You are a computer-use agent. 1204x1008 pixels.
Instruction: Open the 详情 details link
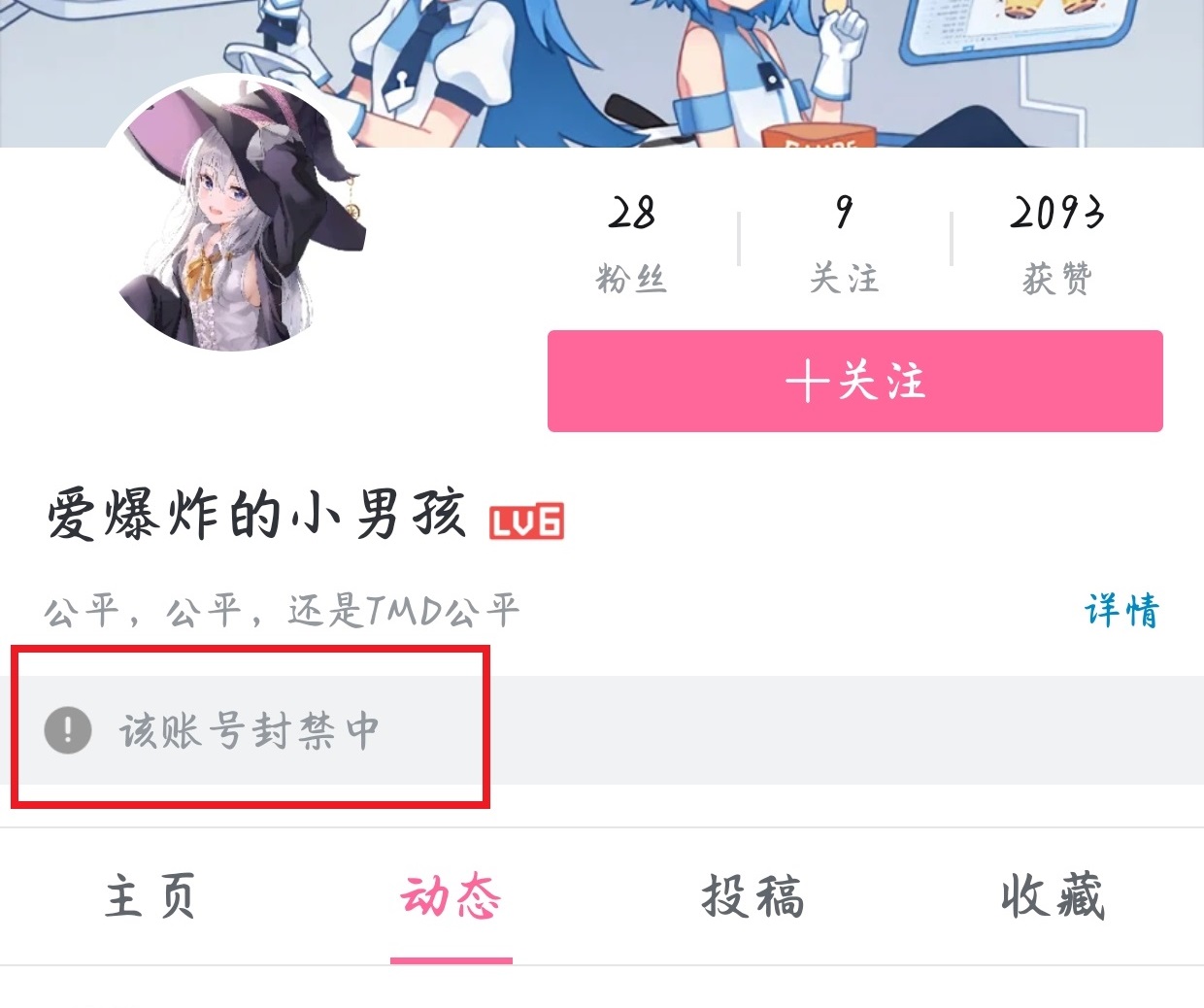tap(1121, 611)
